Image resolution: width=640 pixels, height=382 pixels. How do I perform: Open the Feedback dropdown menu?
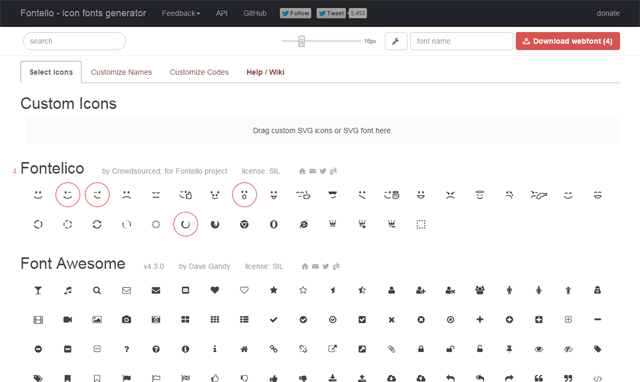(181, 13)
